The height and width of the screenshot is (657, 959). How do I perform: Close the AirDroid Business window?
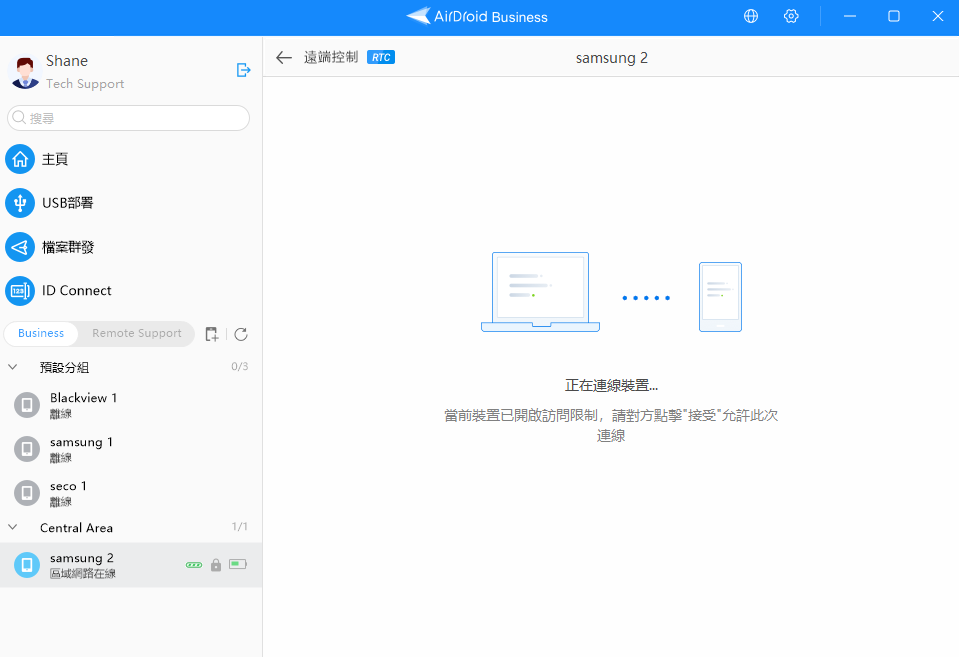point(938,17)
